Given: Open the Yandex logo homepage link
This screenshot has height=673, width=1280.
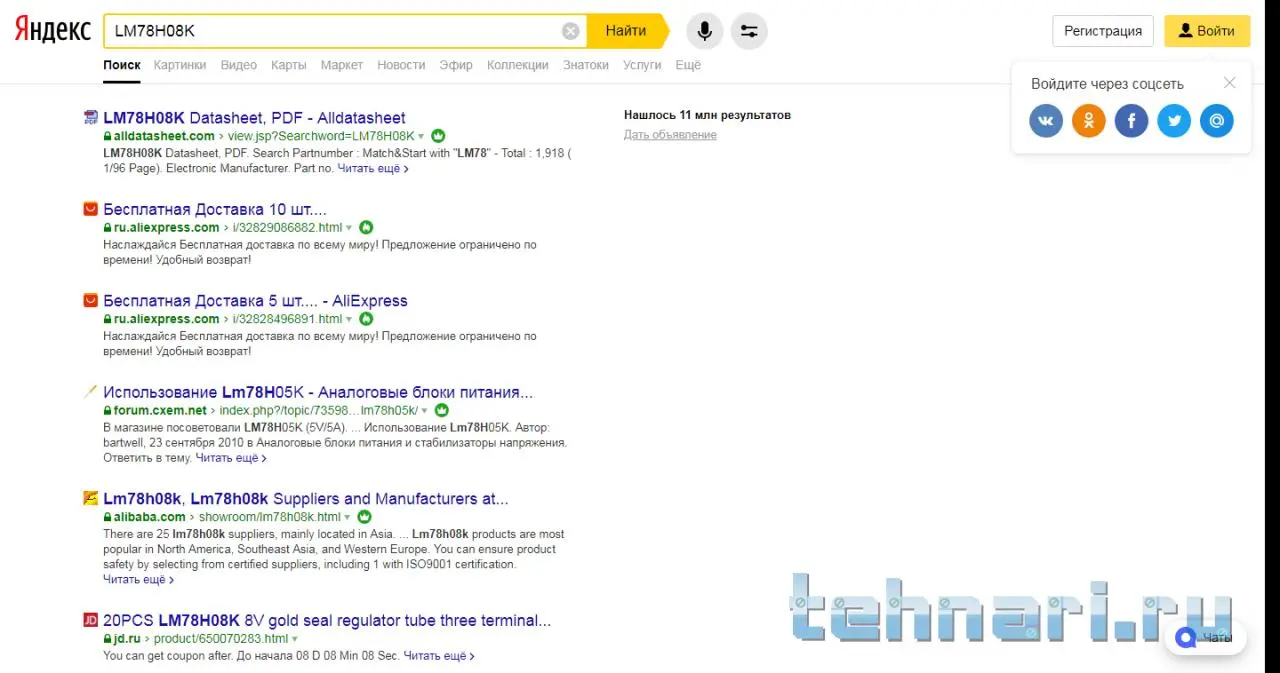Looking at the screenshot, I should click(x=52, y=30).
